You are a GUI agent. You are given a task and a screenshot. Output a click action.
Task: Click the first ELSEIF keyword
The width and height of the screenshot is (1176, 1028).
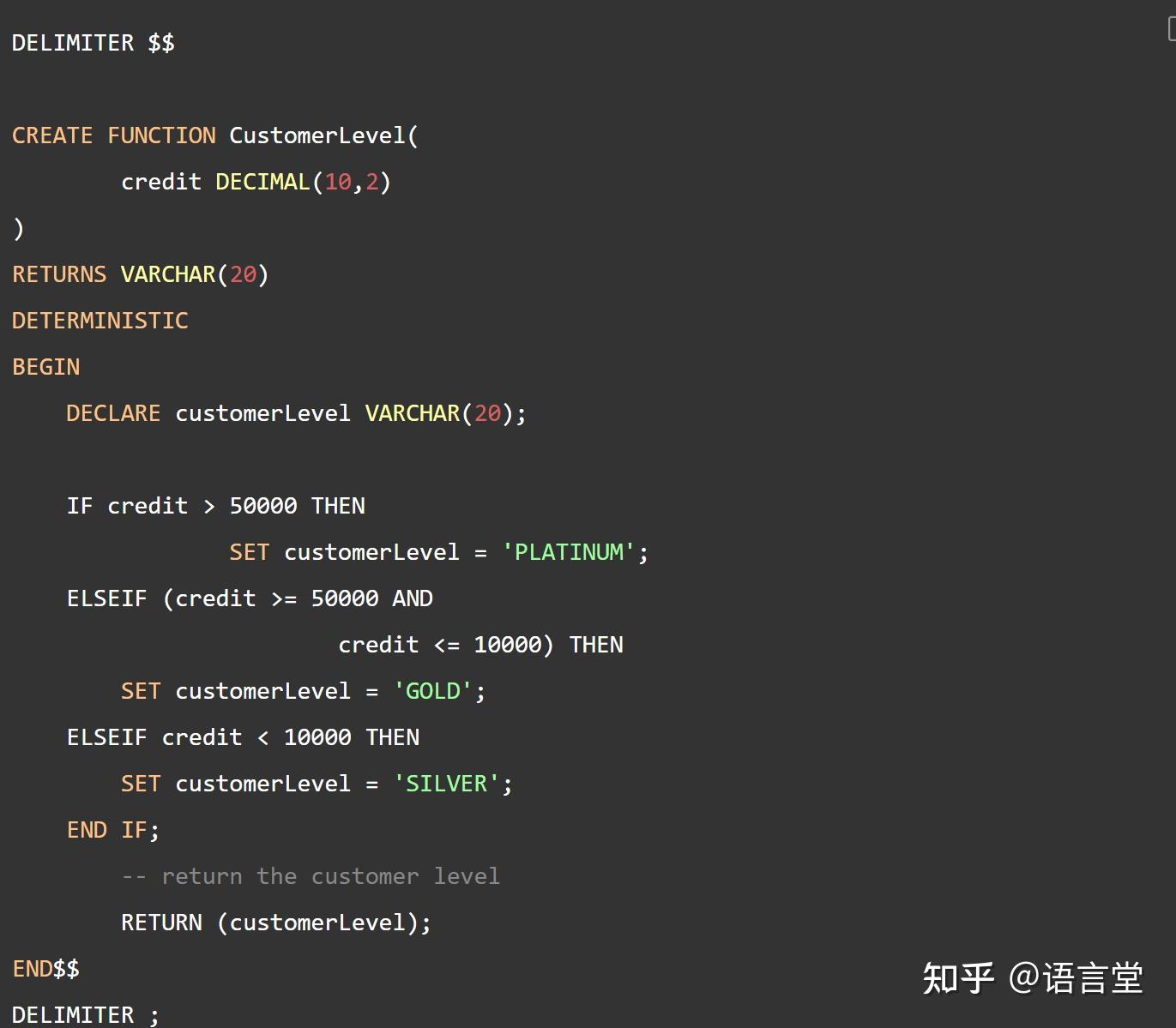(107, 598)
